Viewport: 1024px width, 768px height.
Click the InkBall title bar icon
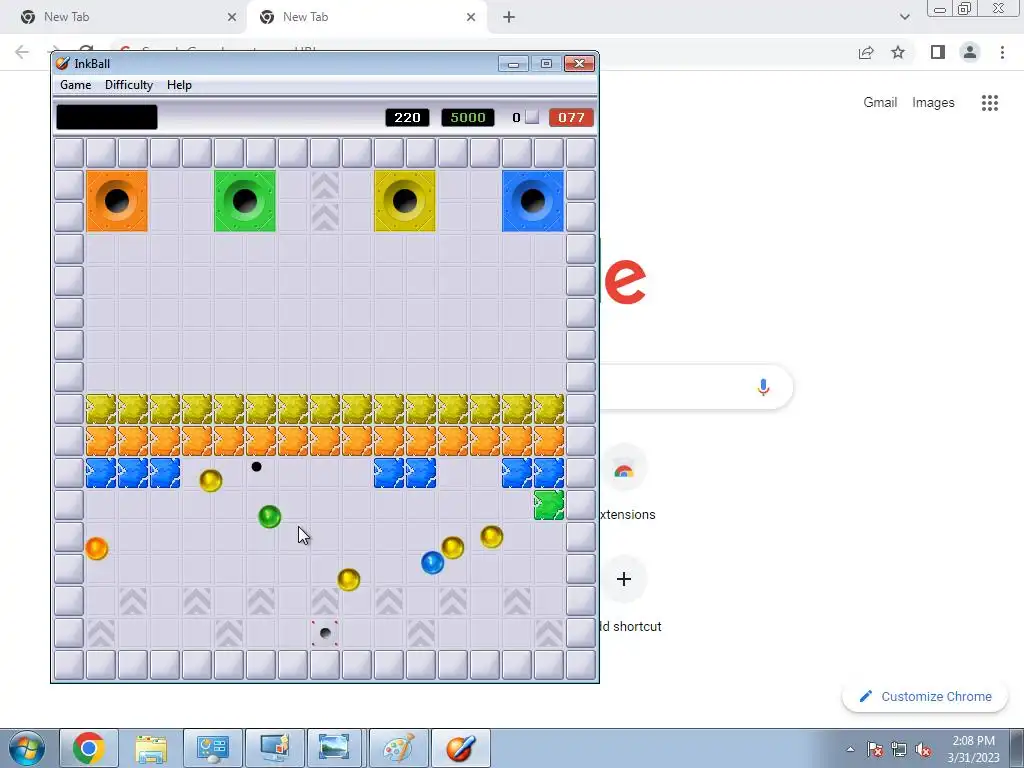coord(63,63)
